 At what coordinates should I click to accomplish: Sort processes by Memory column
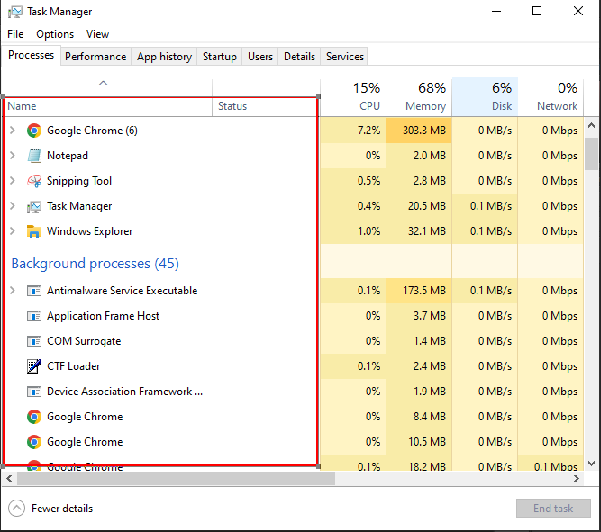419,97
